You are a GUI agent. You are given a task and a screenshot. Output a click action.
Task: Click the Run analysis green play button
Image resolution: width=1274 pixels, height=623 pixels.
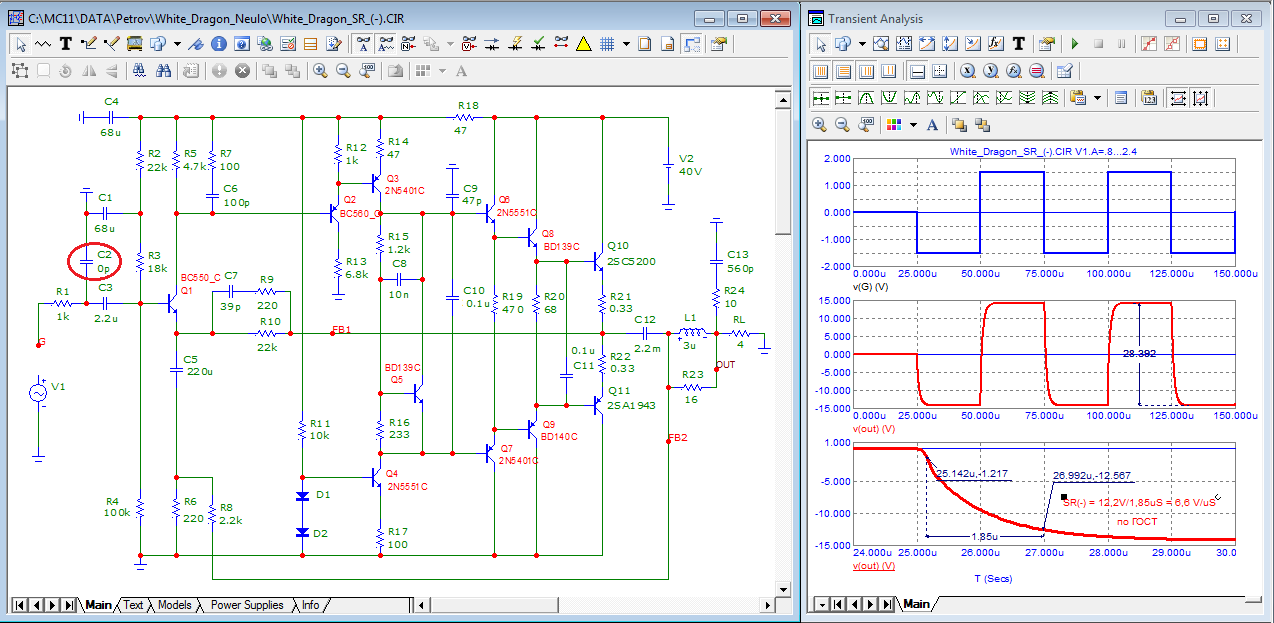(1074, 44)
